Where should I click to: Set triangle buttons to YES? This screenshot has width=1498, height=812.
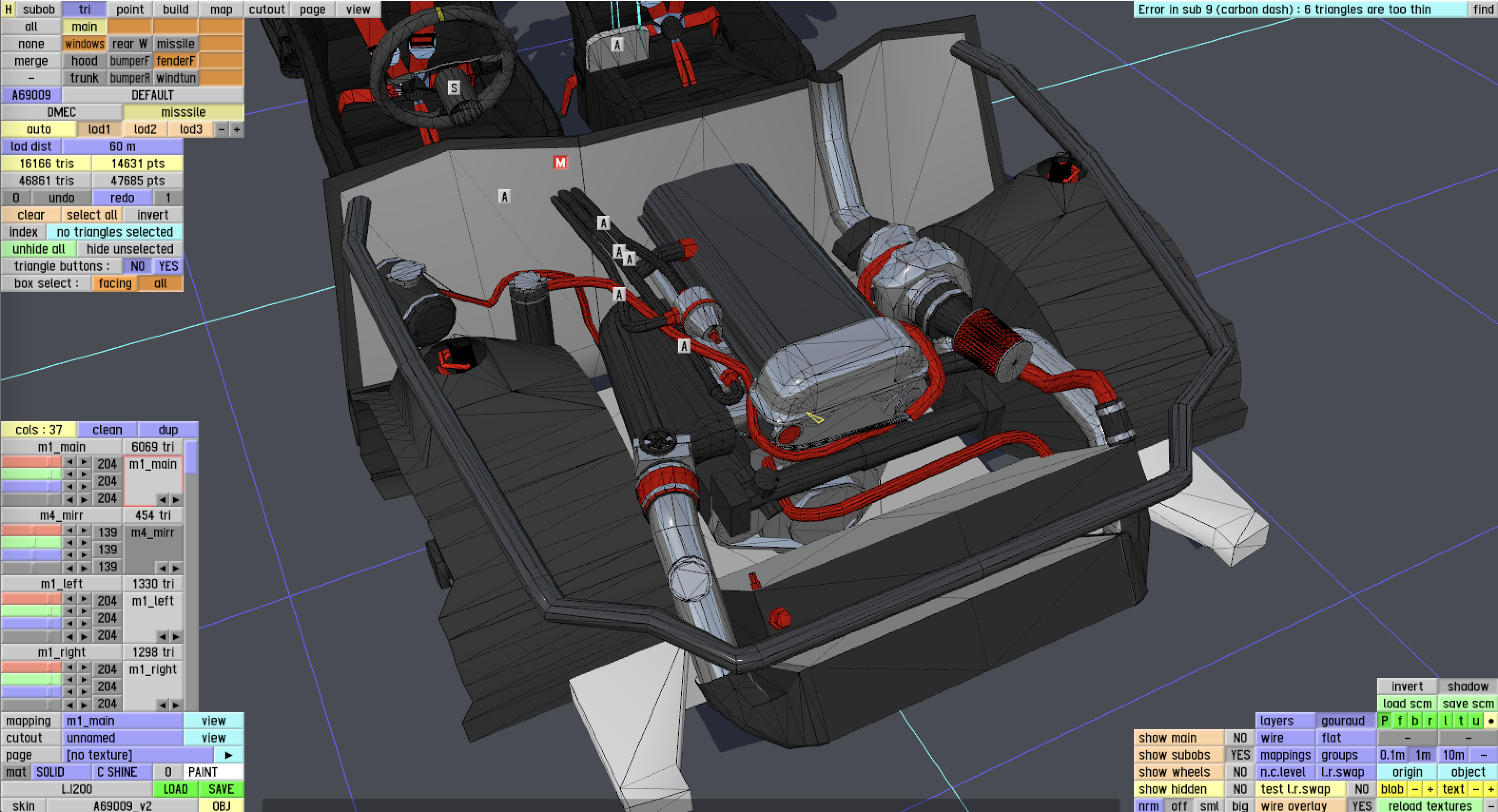pos(168,266)
